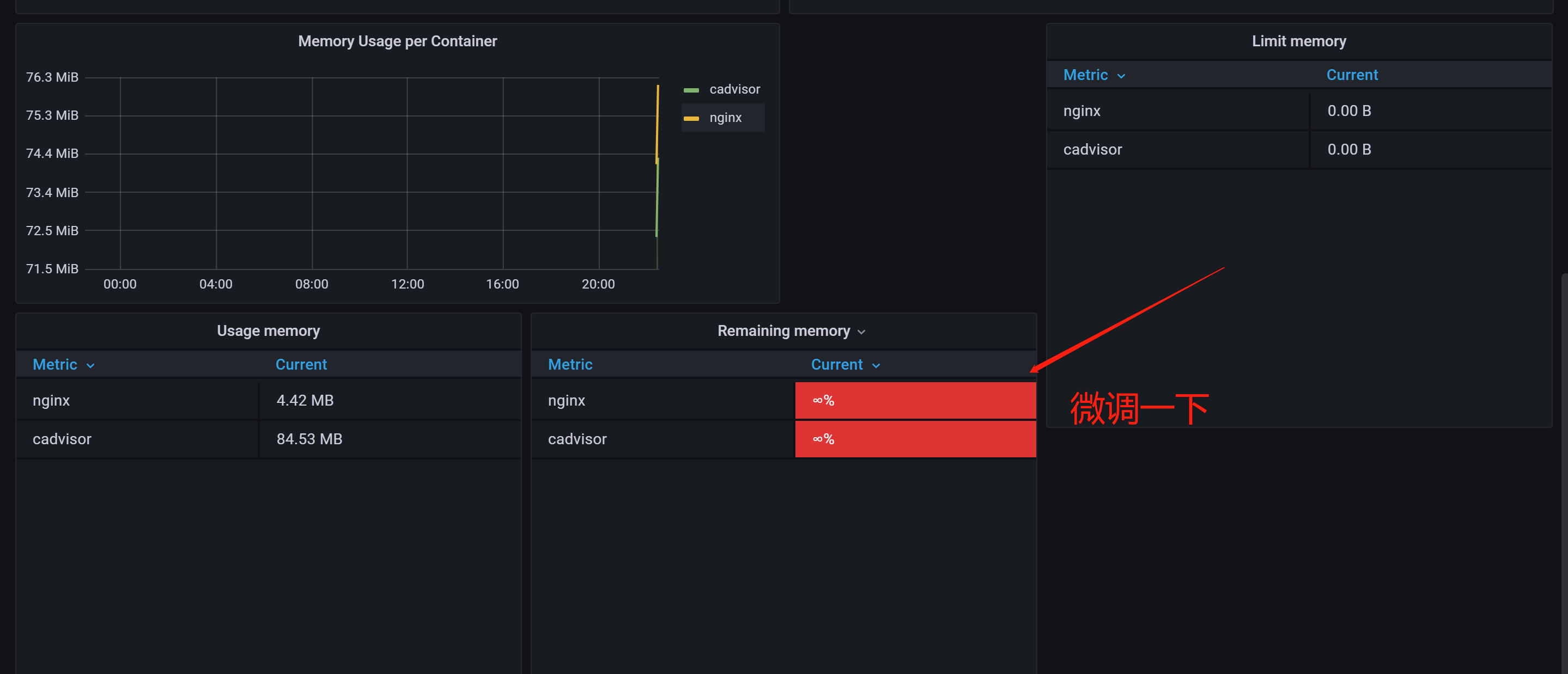Click the sort chevron beside Remaining memory Current

coord(876,366)
